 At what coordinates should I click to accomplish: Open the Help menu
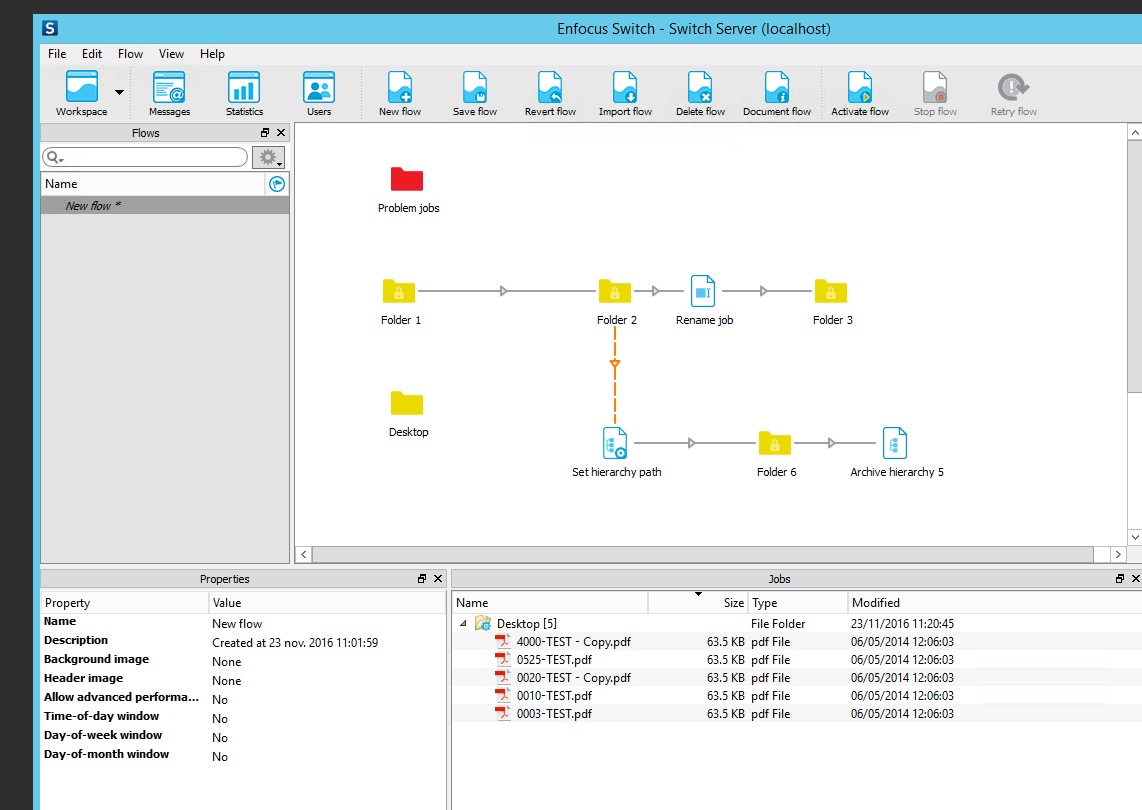(212, 54)
